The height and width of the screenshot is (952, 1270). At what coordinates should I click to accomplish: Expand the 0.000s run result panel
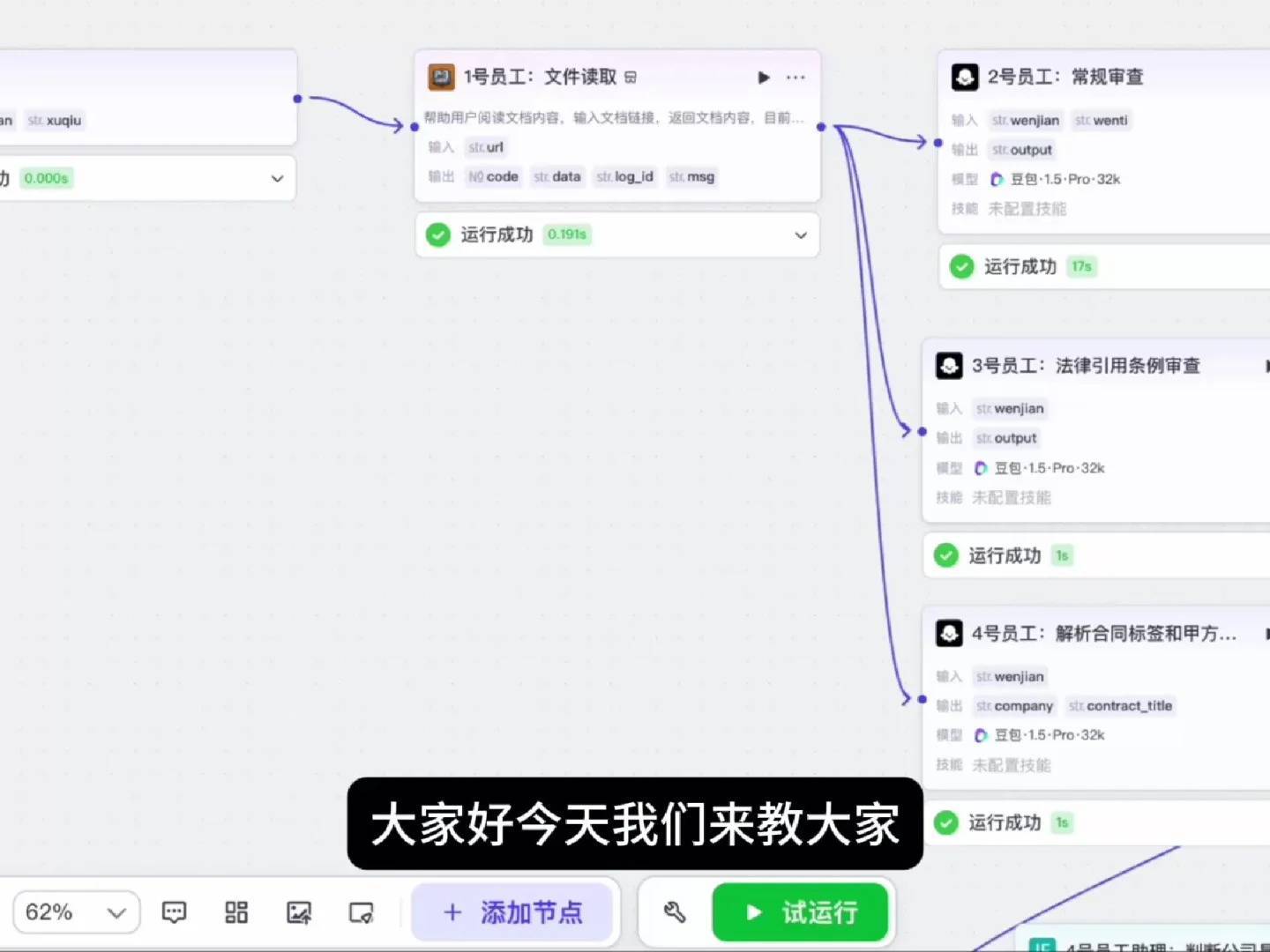[x=277, y=178]
